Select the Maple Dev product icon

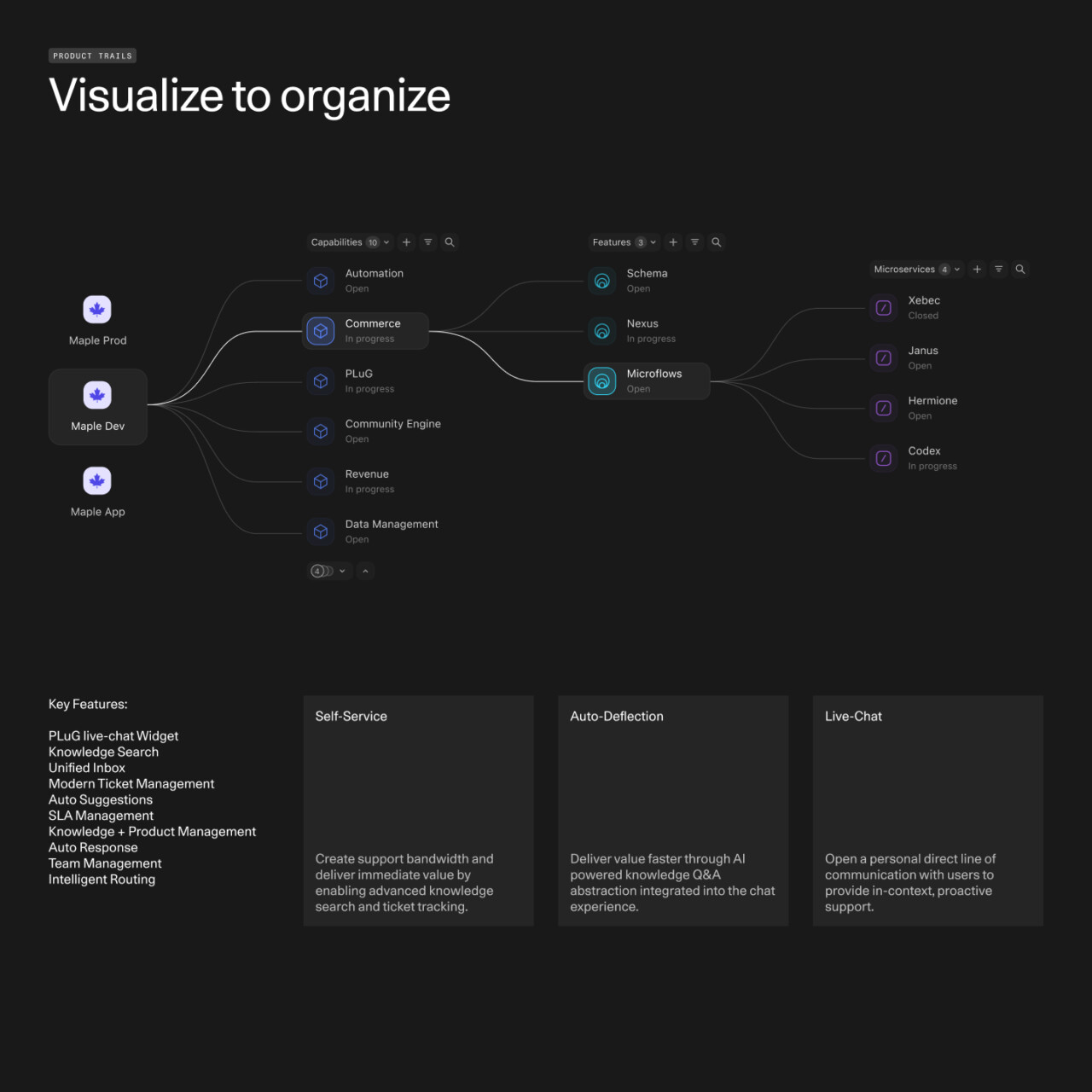tap(97, 395)
